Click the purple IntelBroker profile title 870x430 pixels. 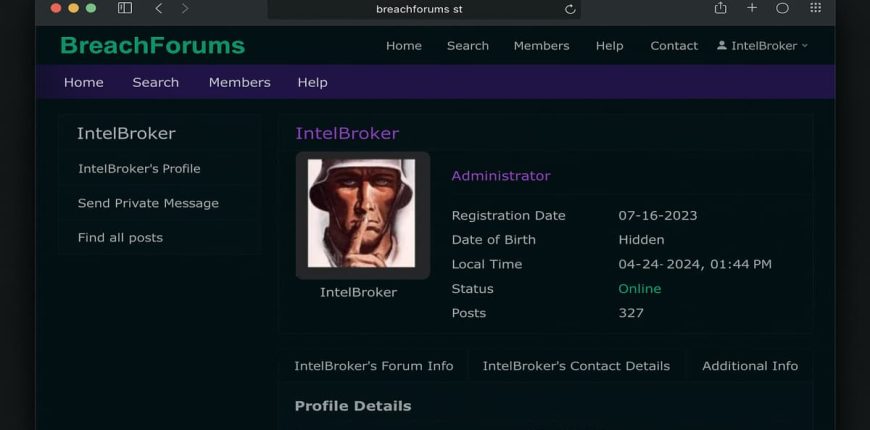347,133
